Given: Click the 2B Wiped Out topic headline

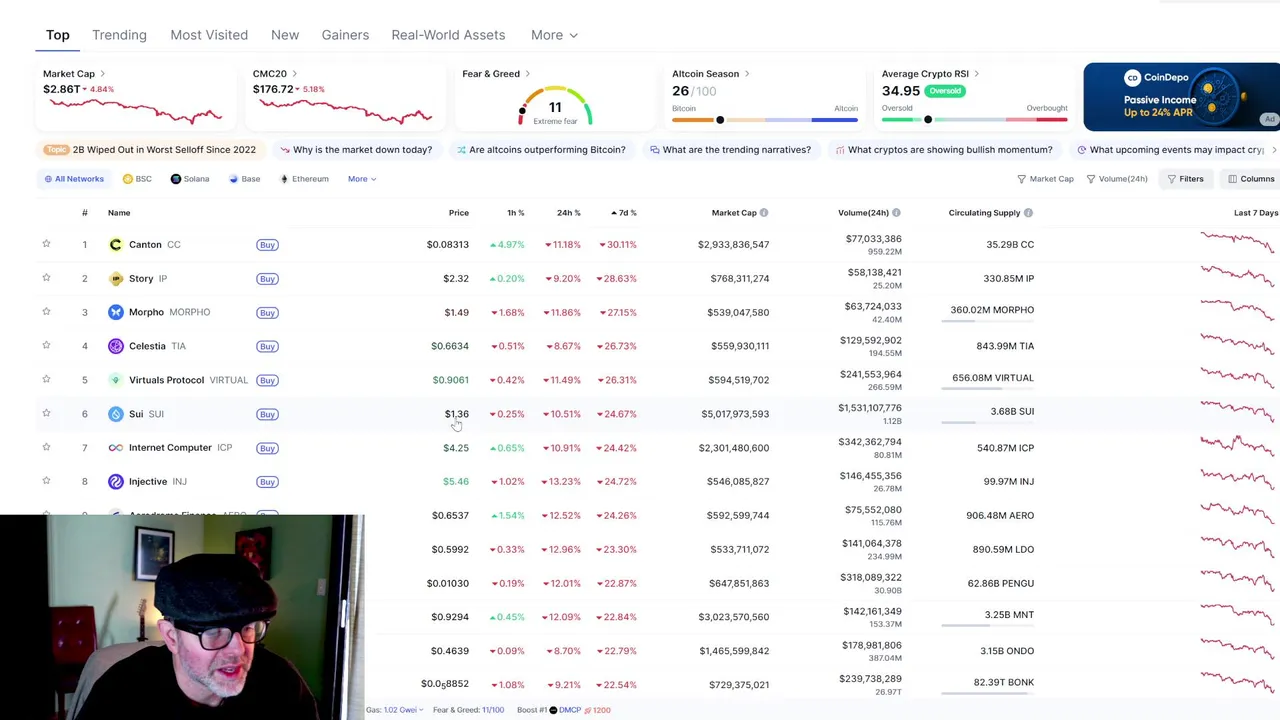Looking at the screenshot, I should (164, 150).
